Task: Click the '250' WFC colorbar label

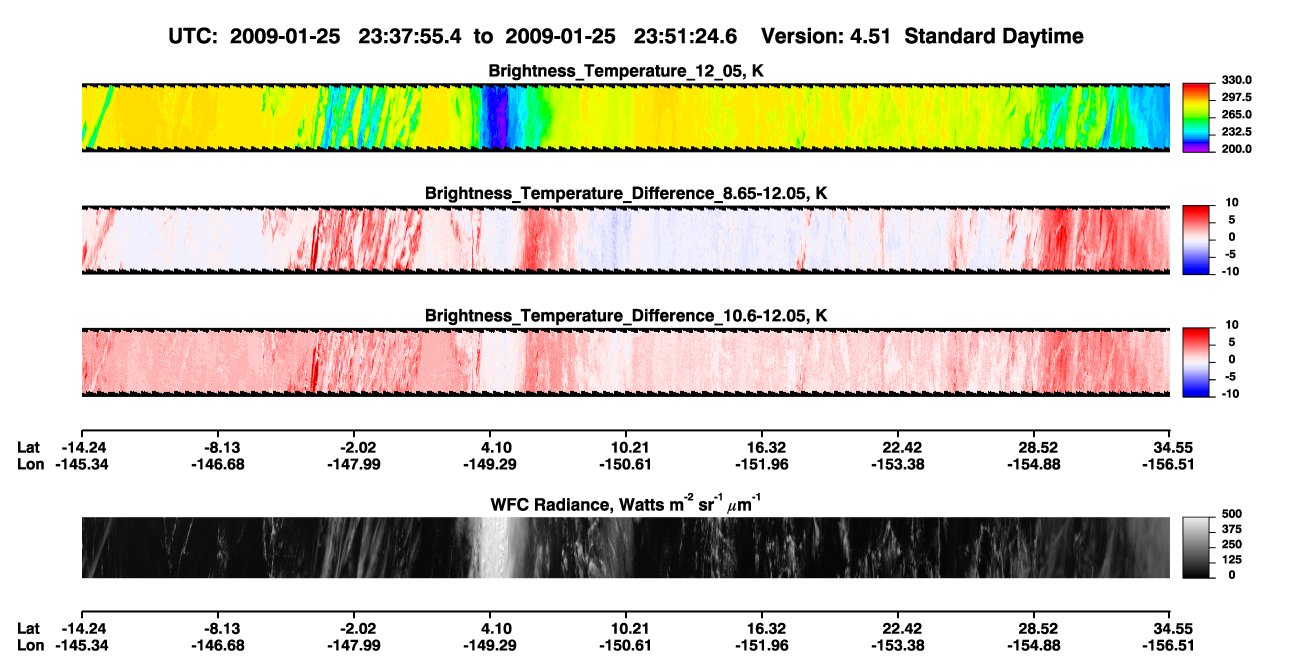Action: tap(1232, 543)
